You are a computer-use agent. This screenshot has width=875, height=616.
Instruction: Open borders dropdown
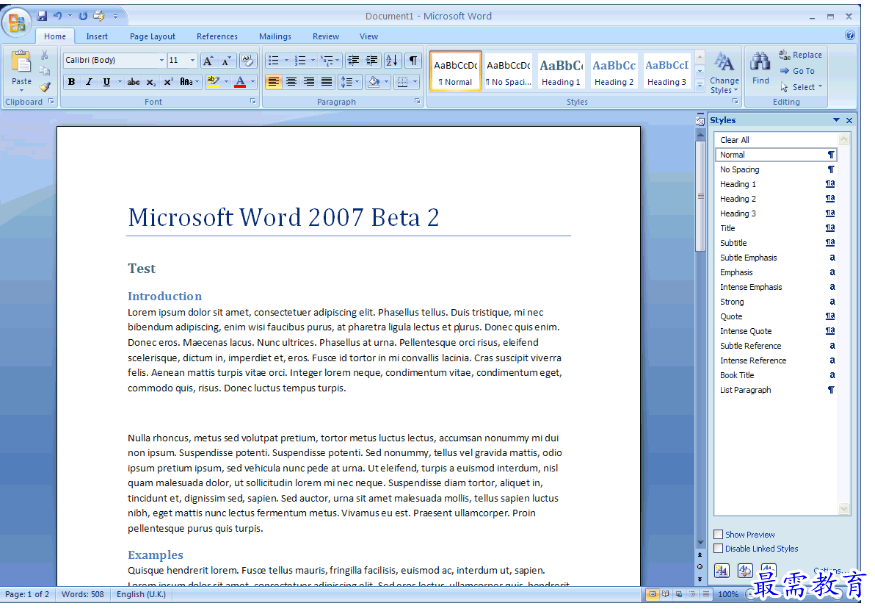(x=415, y=82)
